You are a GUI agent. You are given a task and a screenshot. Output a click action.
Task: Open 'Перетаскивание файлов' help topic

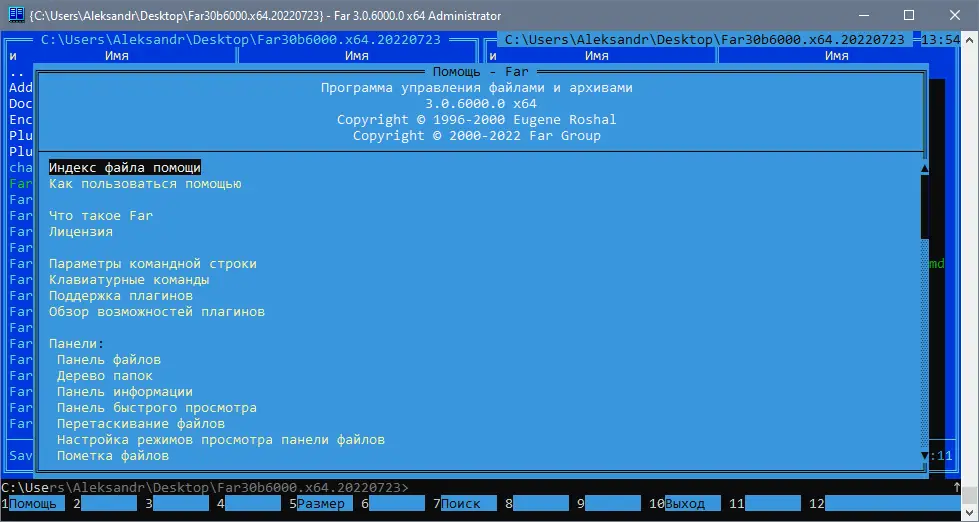click(140, 423)
